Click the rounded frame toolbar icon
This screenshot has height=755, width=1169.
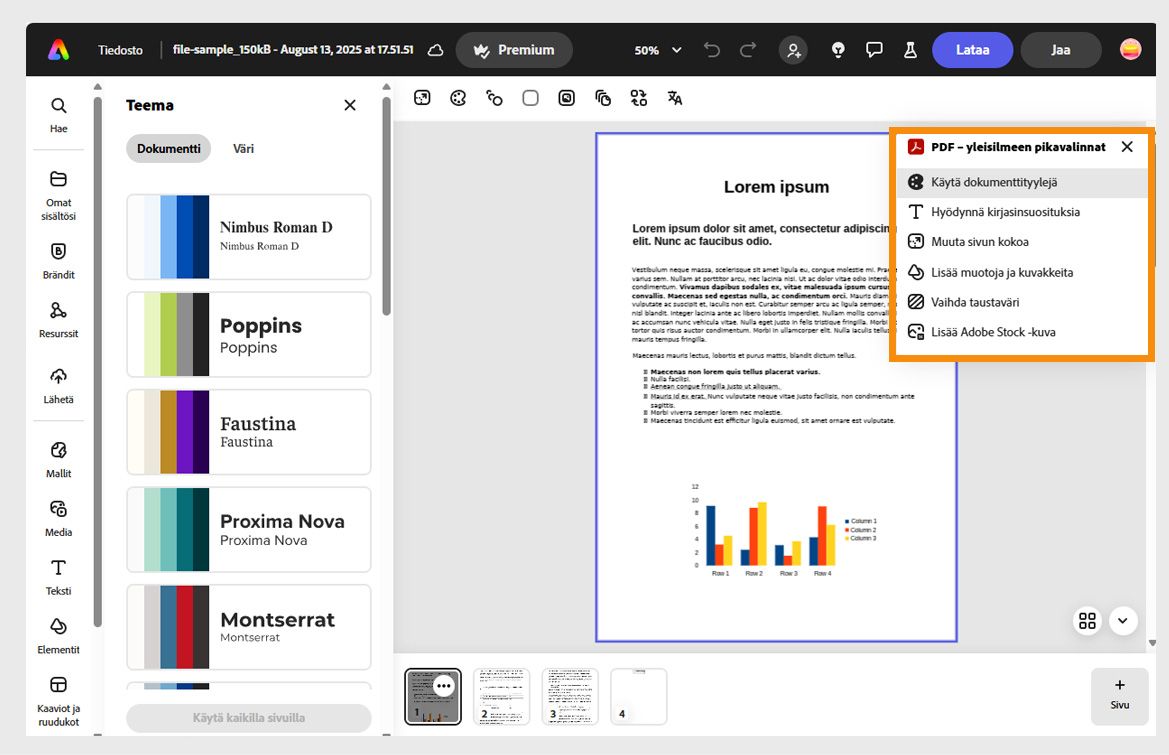click(x=567, y=98)
